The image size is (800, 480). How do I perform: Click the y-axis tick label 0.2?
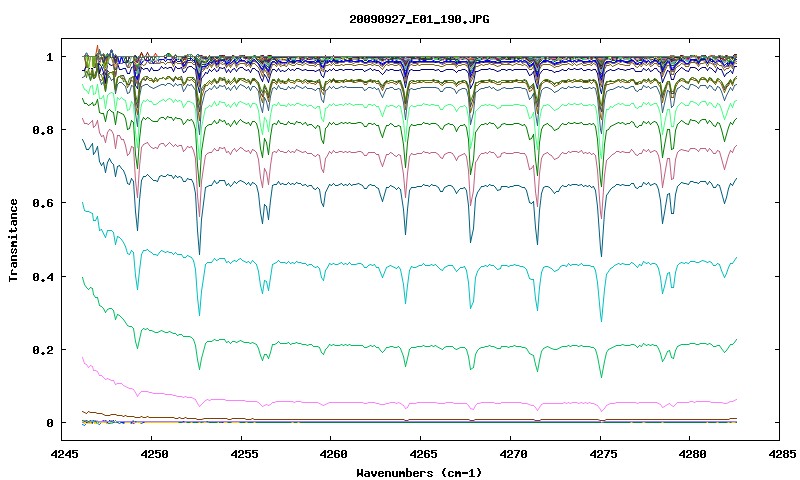pos(43,350)
